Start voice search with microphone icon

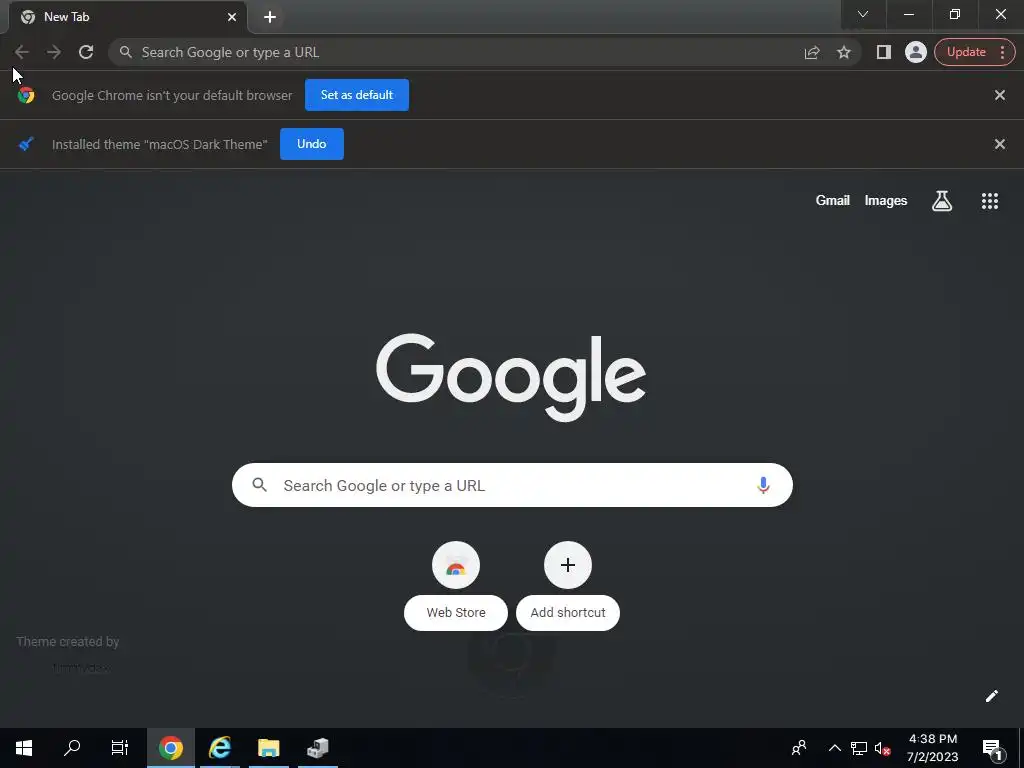(x=763, y=485)
